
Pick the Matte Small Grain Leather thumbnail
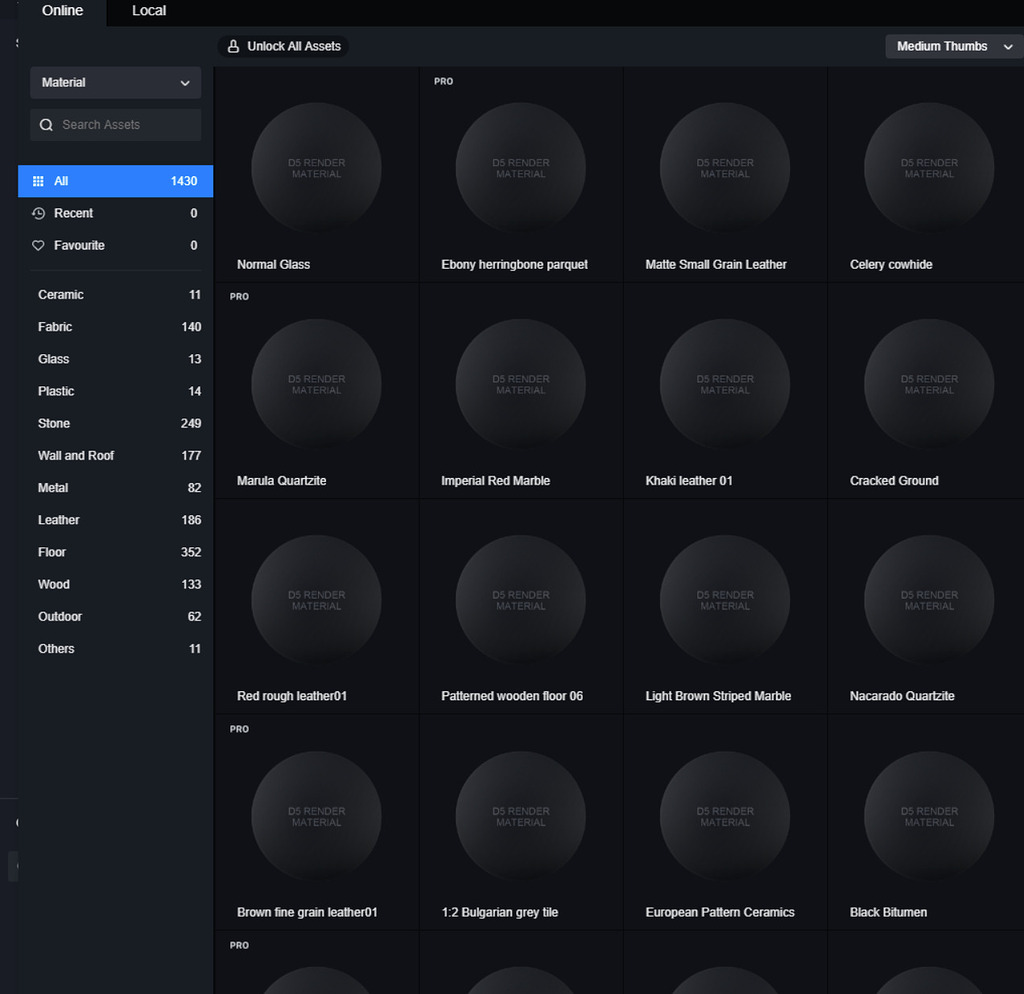(x=725, y=168)
